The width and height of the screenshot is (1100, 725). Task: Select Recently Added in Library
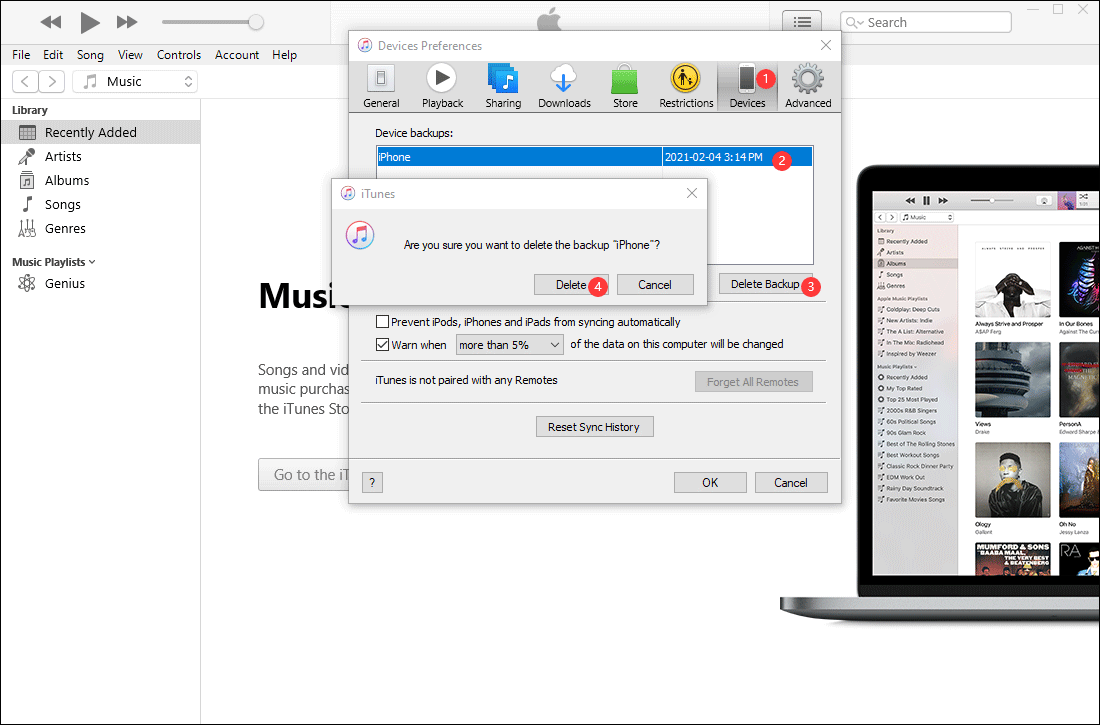click(x=100, y=132)
